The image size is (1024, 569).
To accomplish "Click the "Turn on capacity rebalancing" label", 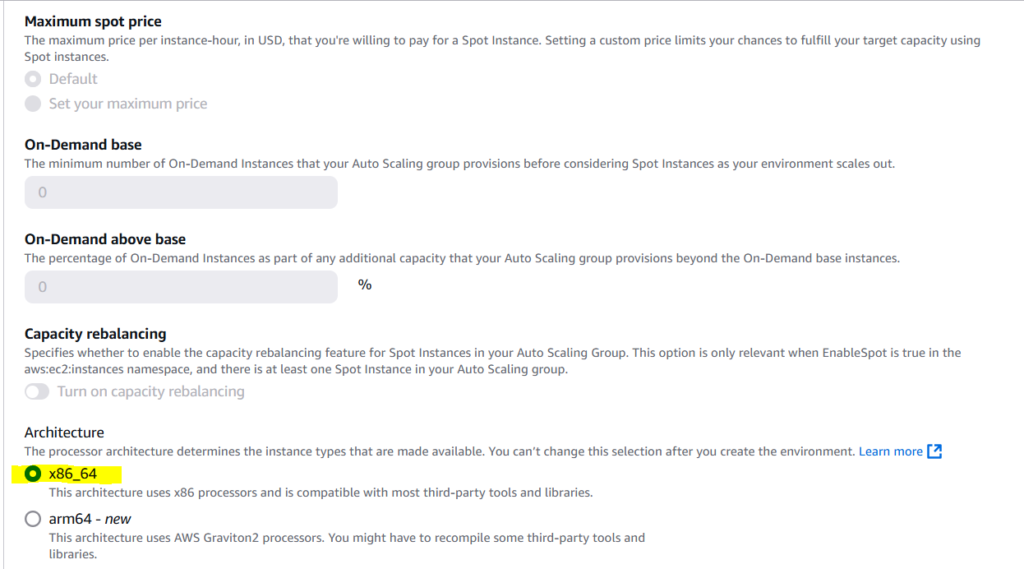I will click(x=151, y=391).
